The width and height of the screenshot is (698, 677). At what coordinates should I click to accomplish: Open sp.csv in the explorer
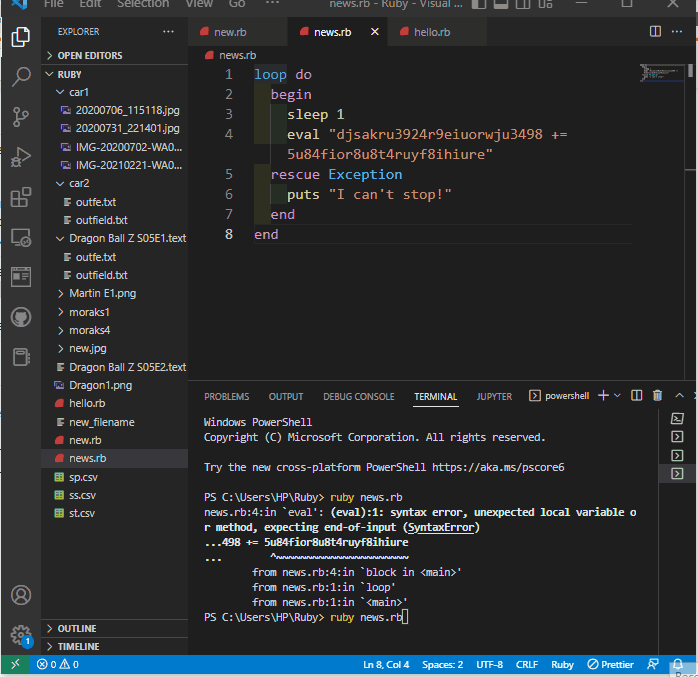82,477
